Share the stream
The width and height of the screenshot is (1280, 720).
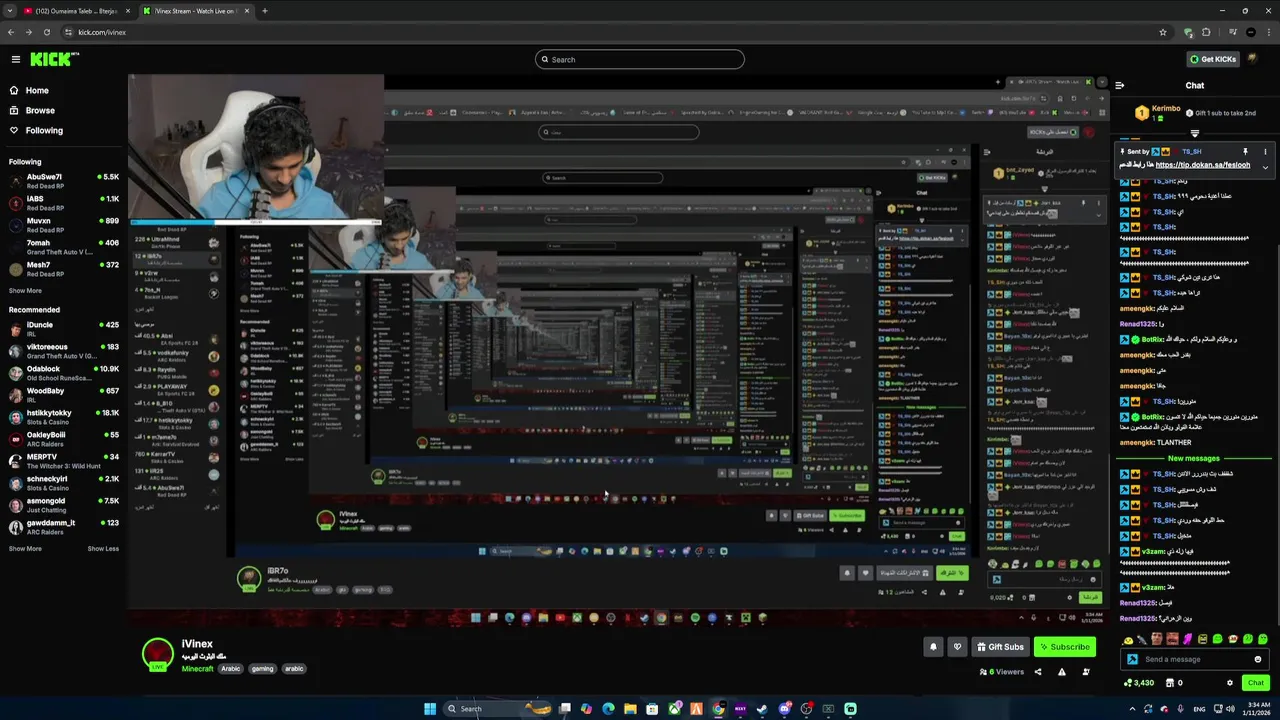click(1038, 672)
